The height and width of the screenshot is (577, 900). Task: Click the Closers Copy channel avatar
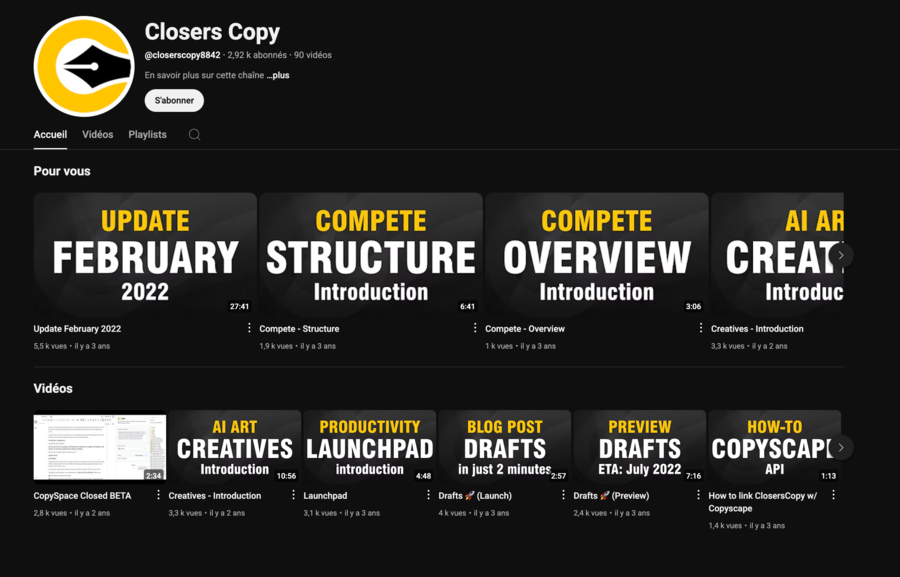(84, 65)
